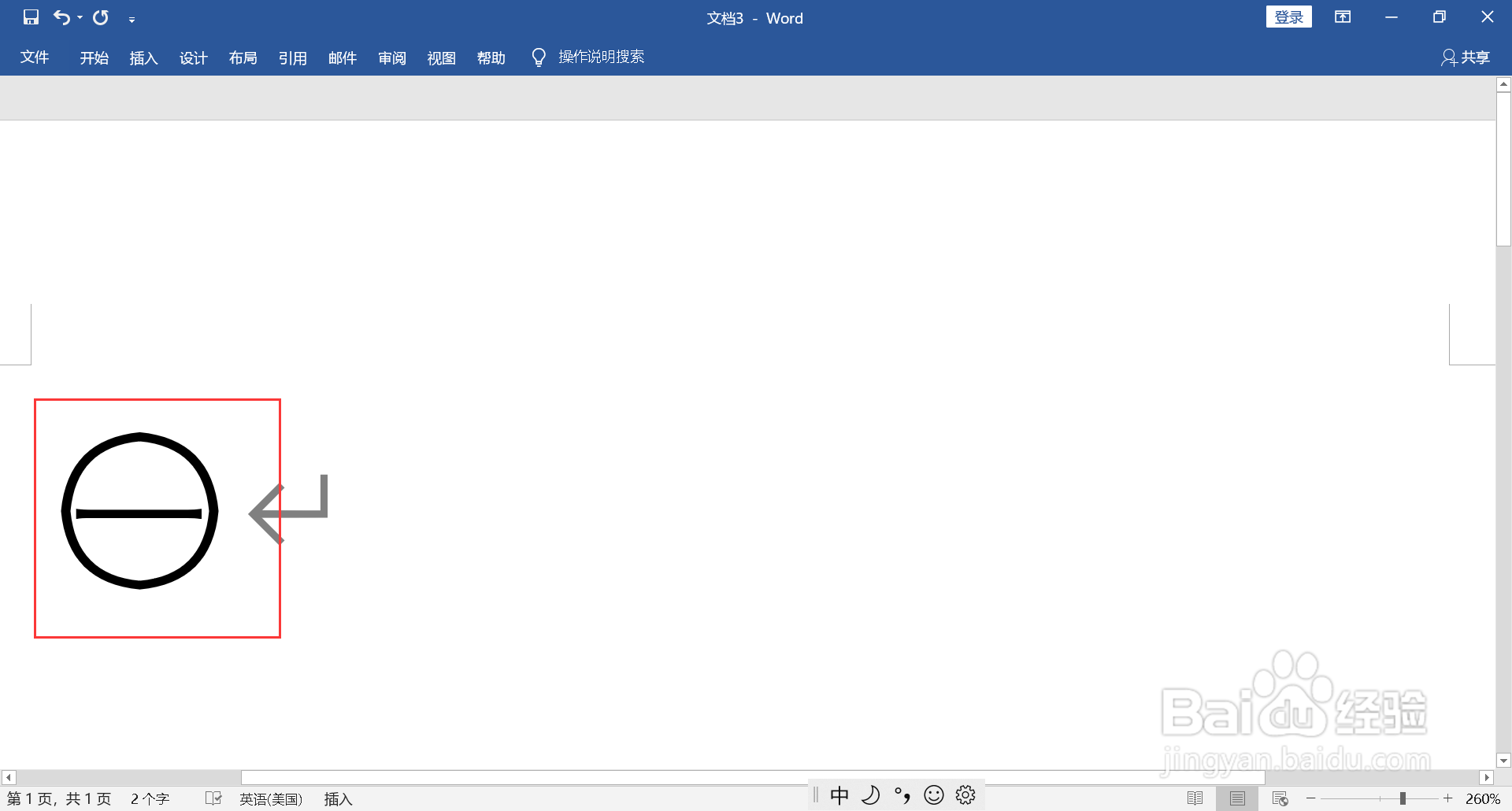Switch to Web Layout view icon
The height and width of the screenshot is (811, 1512).
point(1280,798)
